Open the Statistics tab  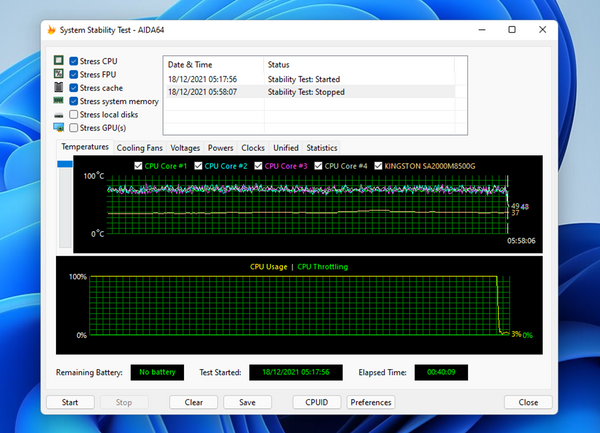pos(322,148)
